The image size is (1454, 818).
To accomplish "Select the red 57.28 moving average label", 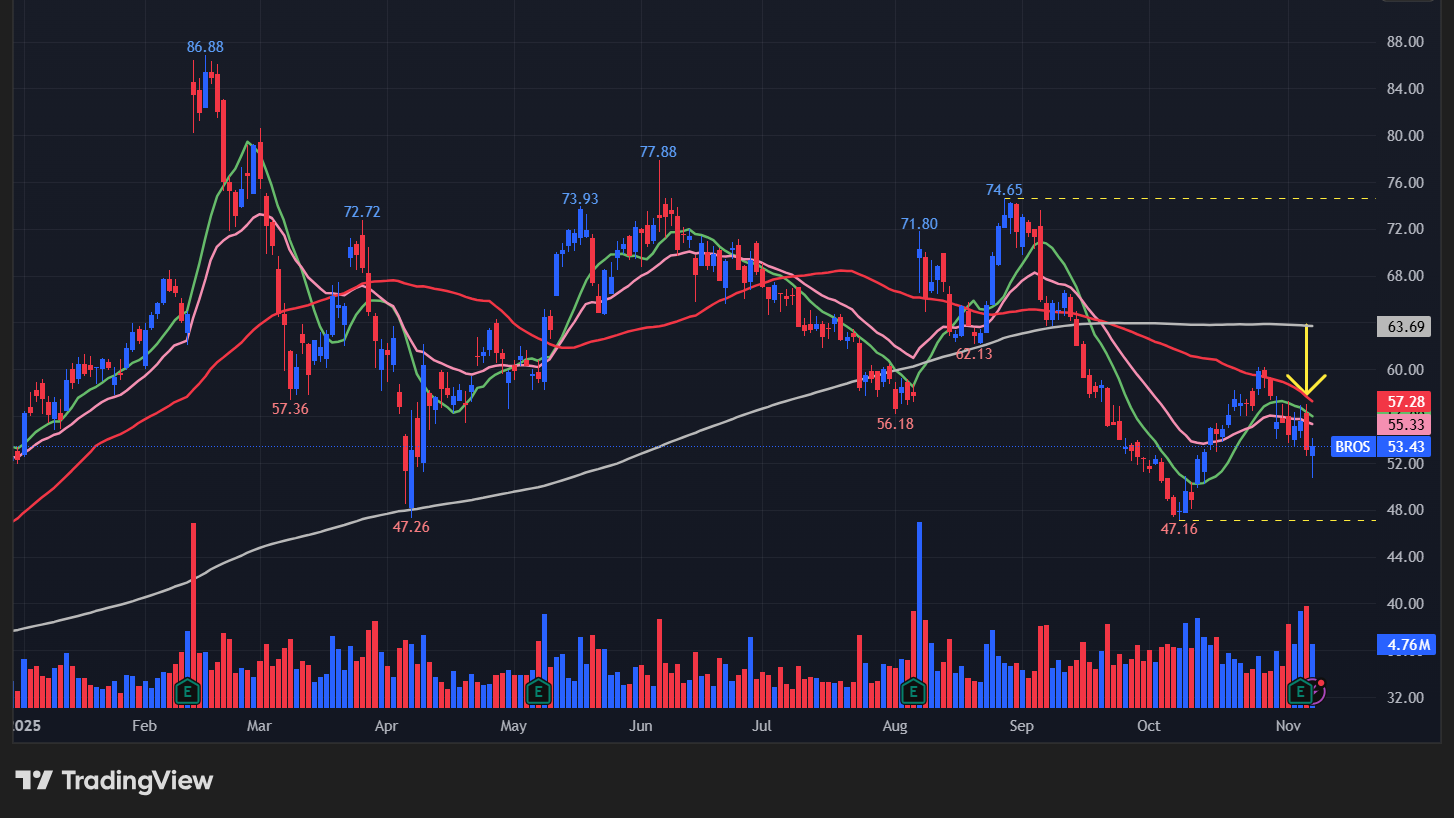I will pos(1404,402).
